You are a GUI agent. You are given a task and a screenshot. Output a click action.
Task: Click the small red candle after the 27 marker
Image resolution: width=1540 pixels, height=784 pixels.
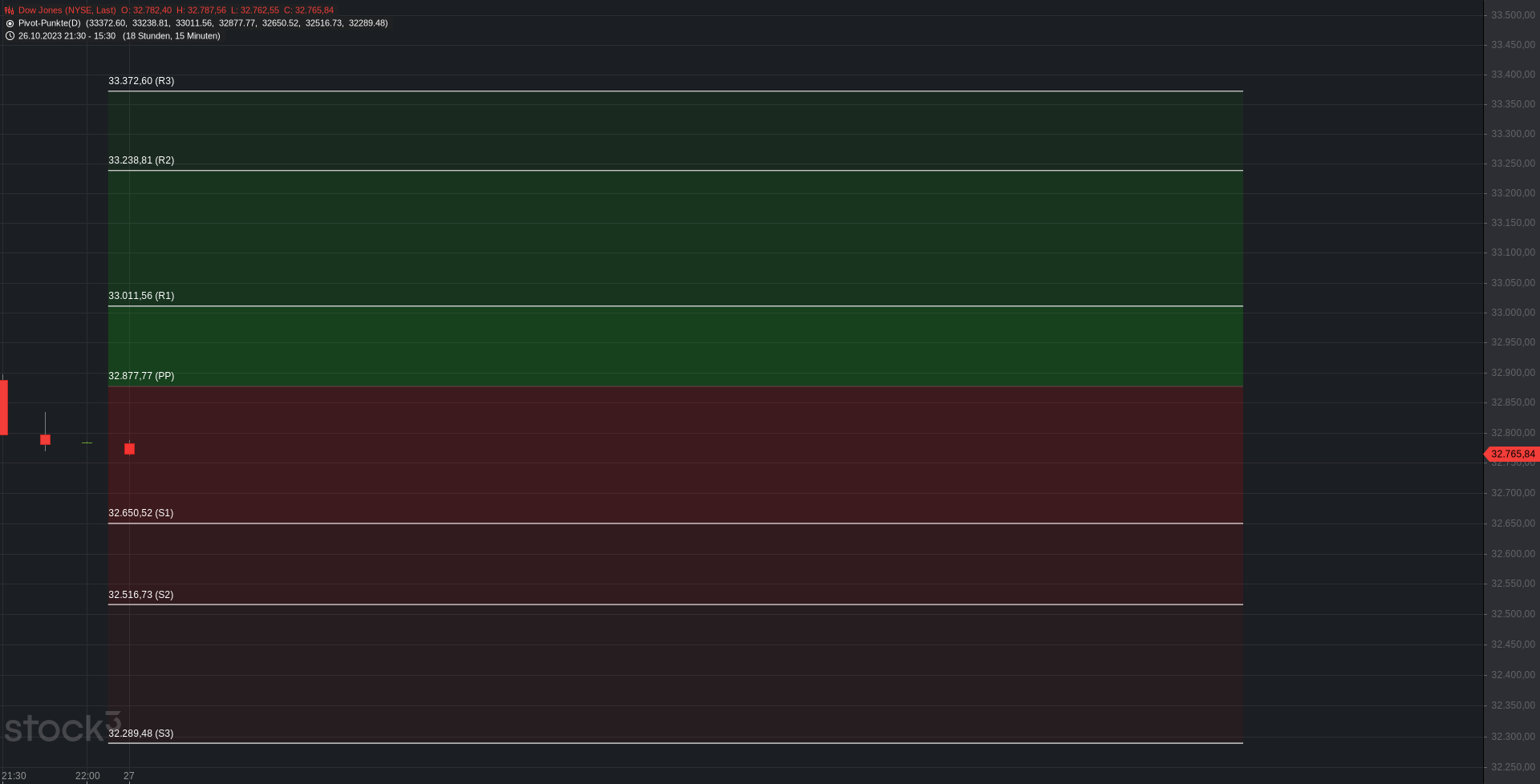click(x=129, y=449)
